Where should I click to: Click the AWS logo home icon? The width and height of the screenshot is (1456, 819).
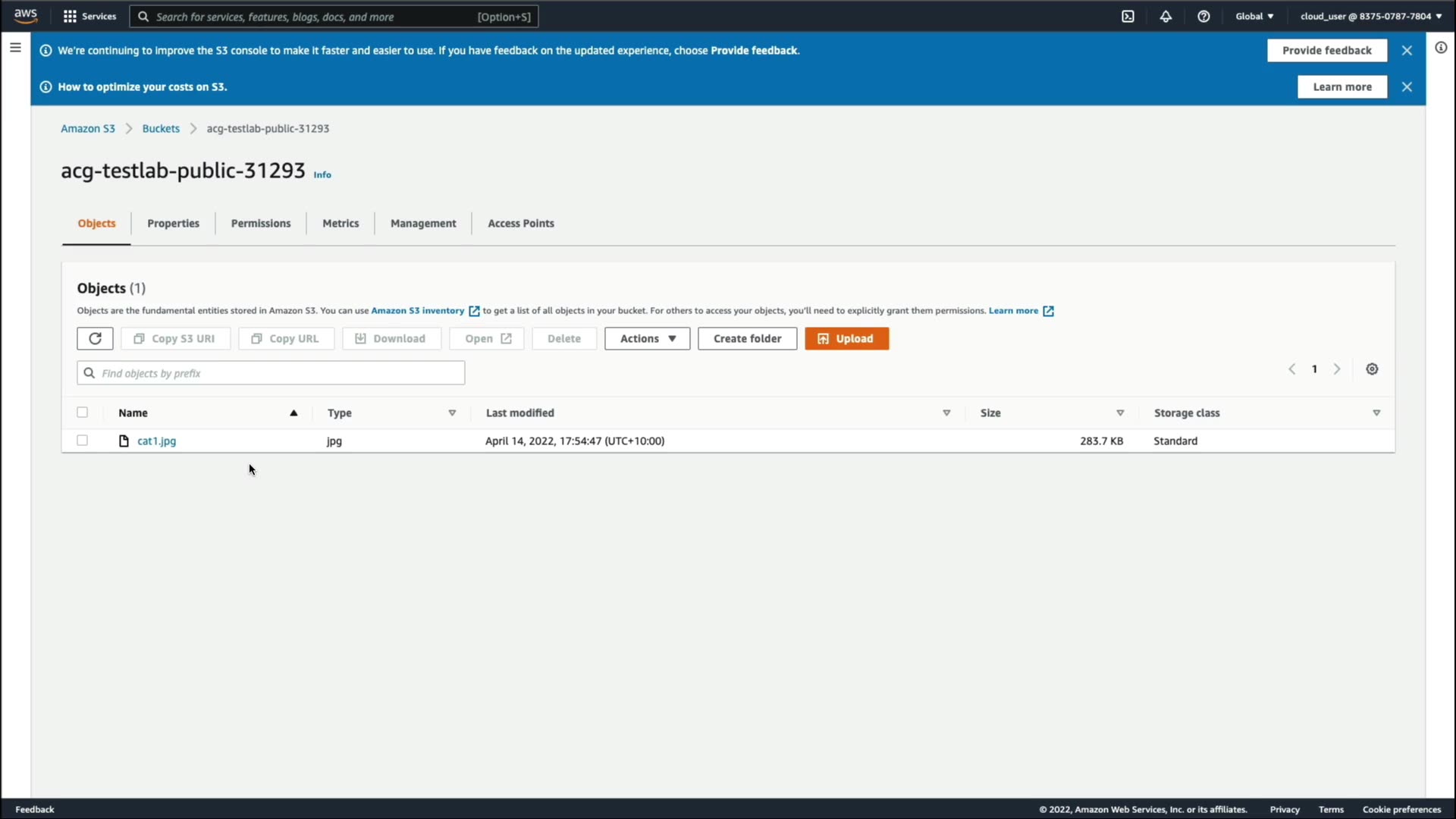click(x=26, y=16)
